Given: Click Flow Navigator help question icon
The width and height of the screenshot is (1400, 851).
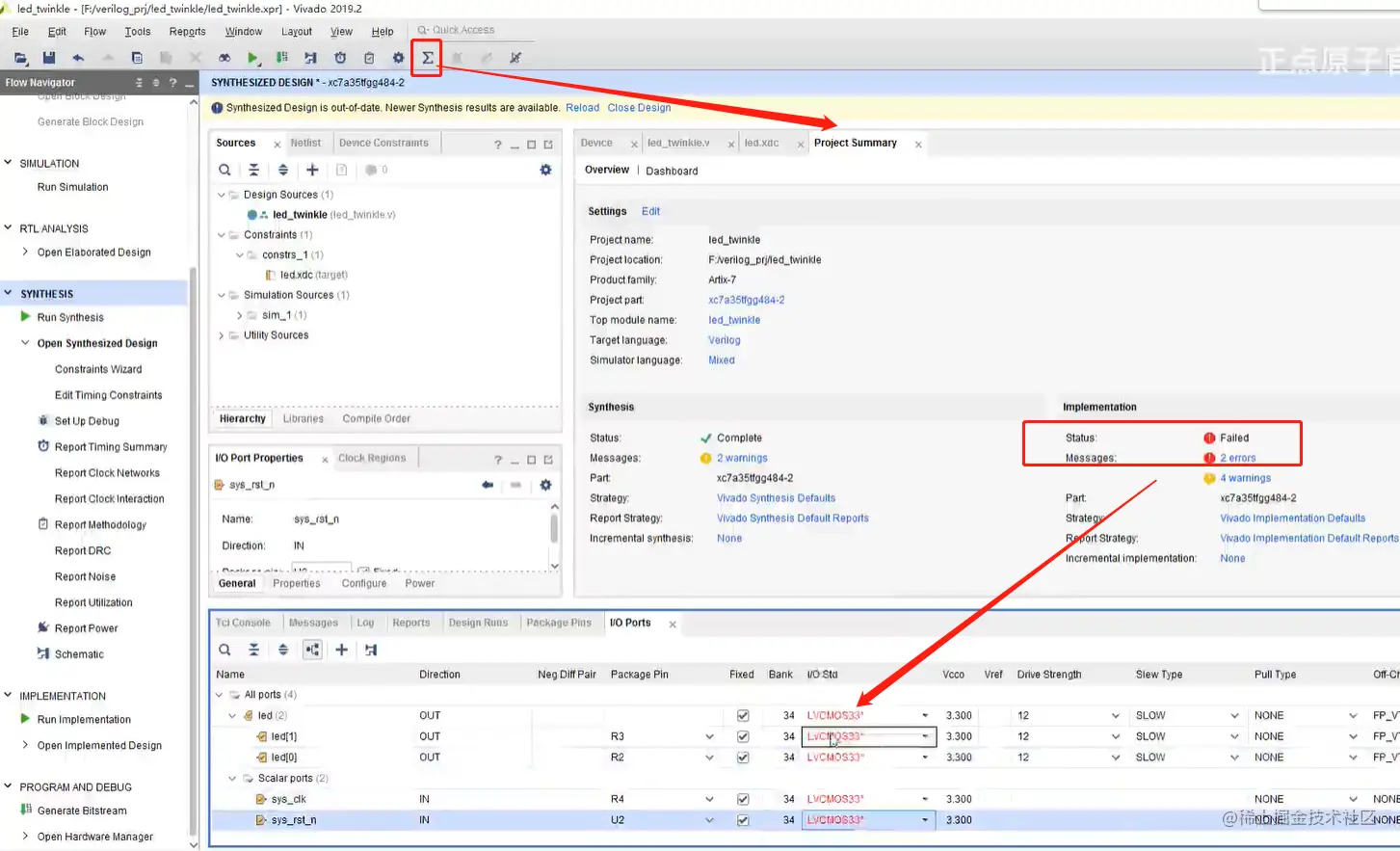Looking at the screenshot, I should coord(172,83).
